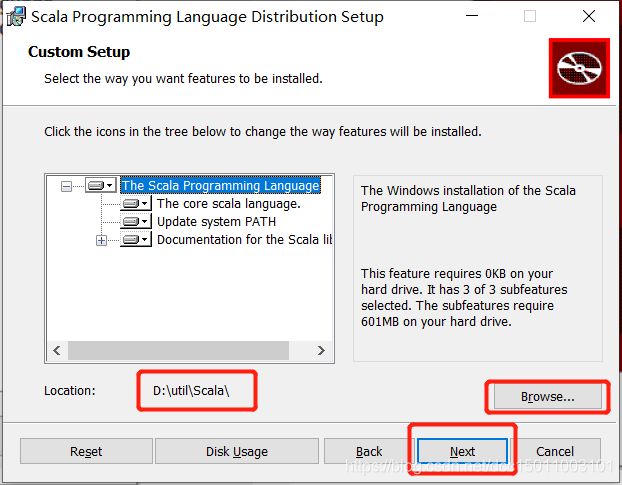Open Disk Usage information
The height and width of the screenshot is (485, 622).
(x=237, y=451)
